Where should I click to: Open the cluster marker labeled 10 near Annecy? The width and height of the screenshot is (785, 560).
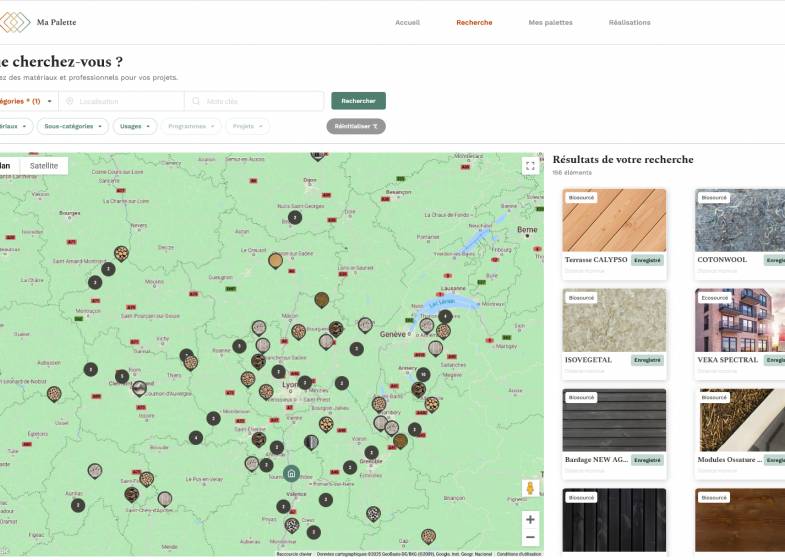423,374
